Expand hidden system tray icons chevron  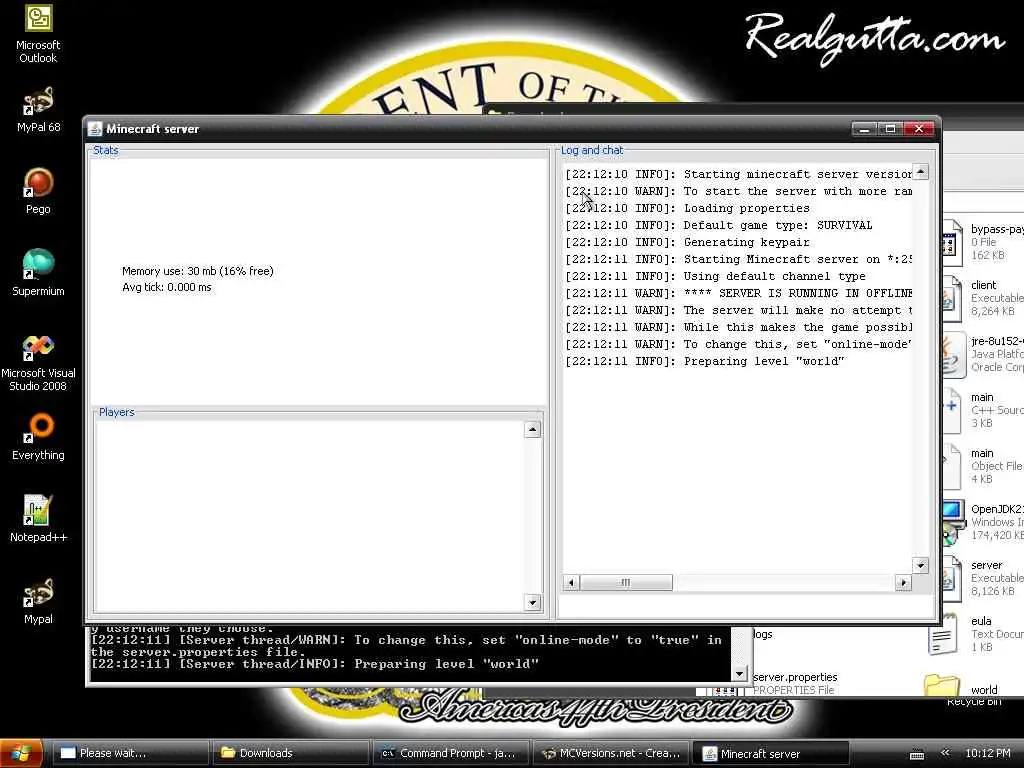click(x=945, y=753)
